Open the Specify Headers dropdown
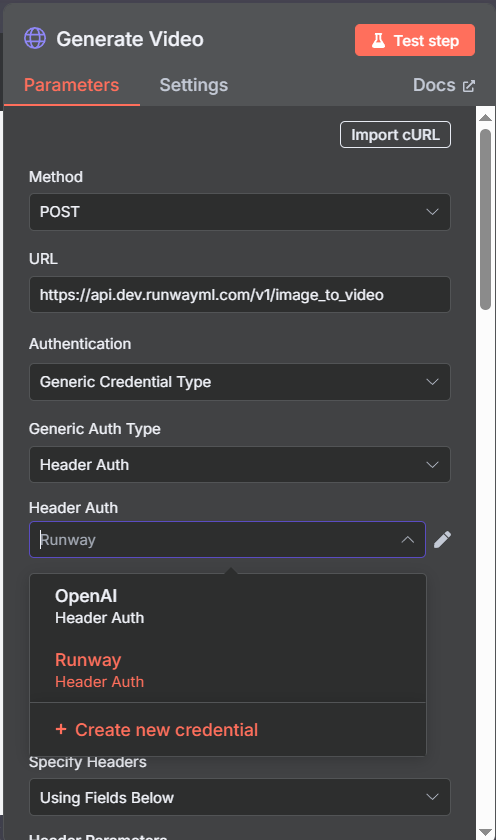The width and height of the screenshot is (496, 840). [239, 797]
